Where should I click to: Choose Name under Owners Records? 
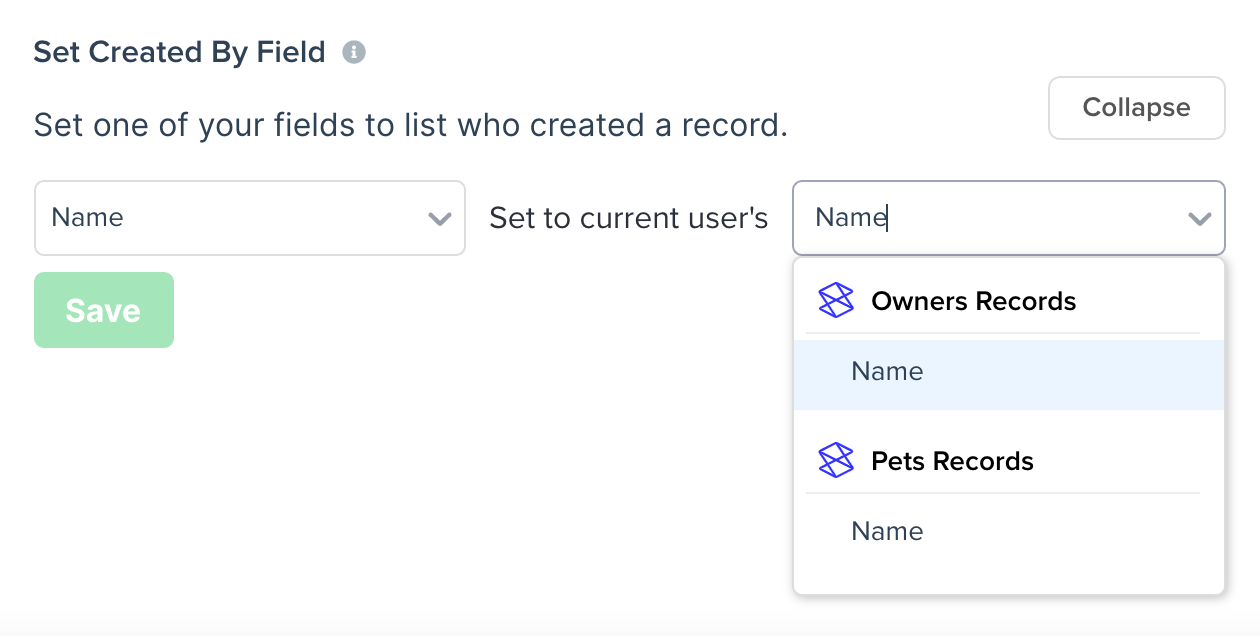point(1009,374)
